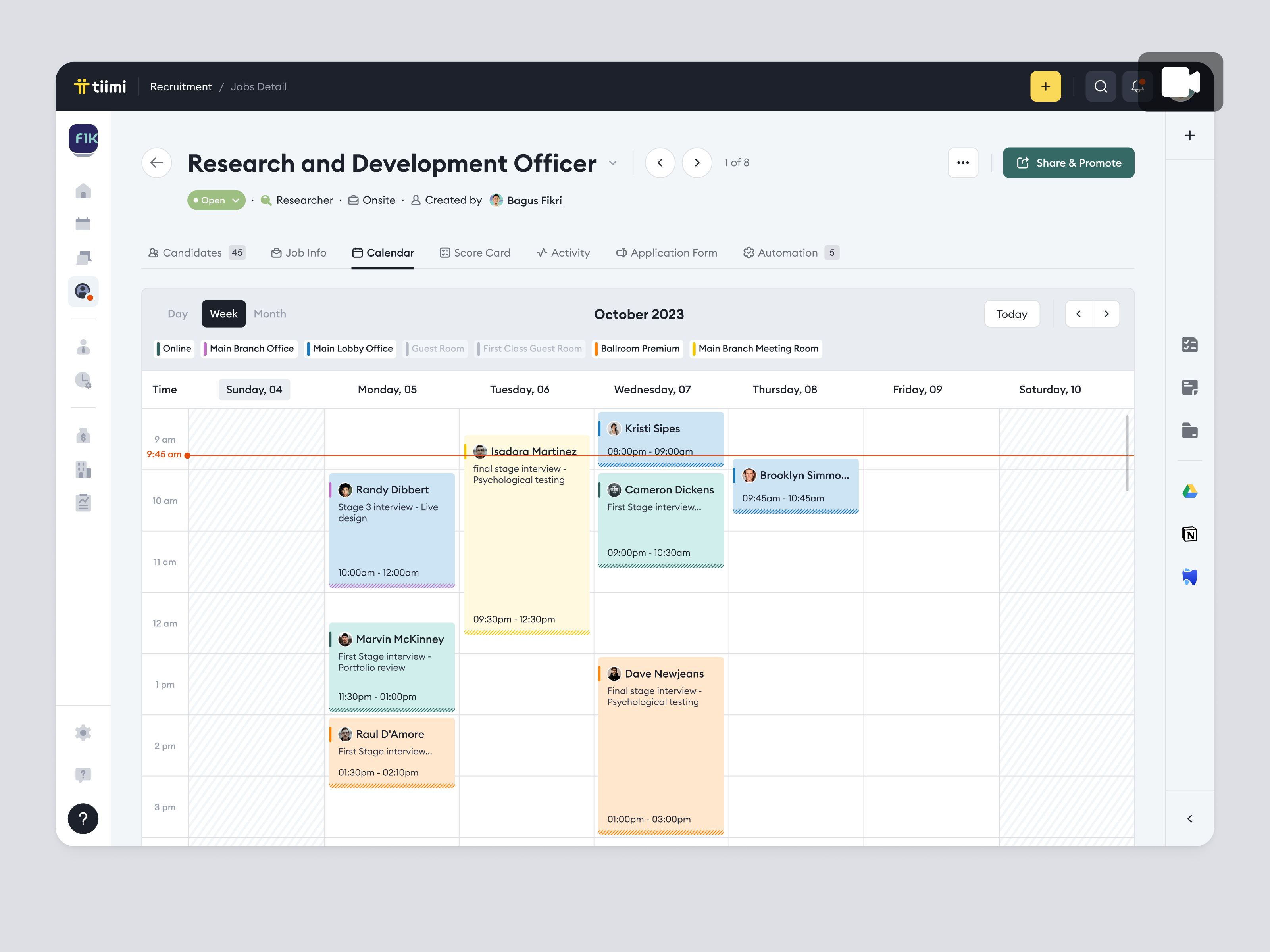Open the notifications bell icon
The width and height of the screenshot is (1270, 952).
[x=1137, y=86]
